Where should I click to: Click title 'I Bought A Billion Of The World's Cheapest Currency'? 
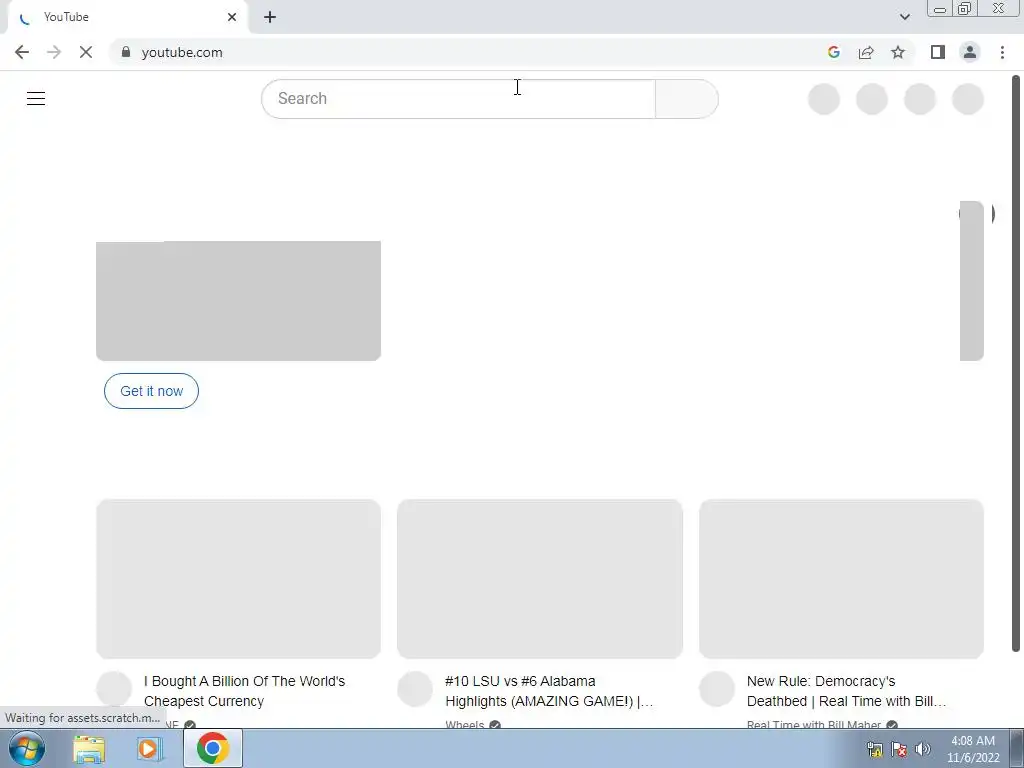coord(244,691)
